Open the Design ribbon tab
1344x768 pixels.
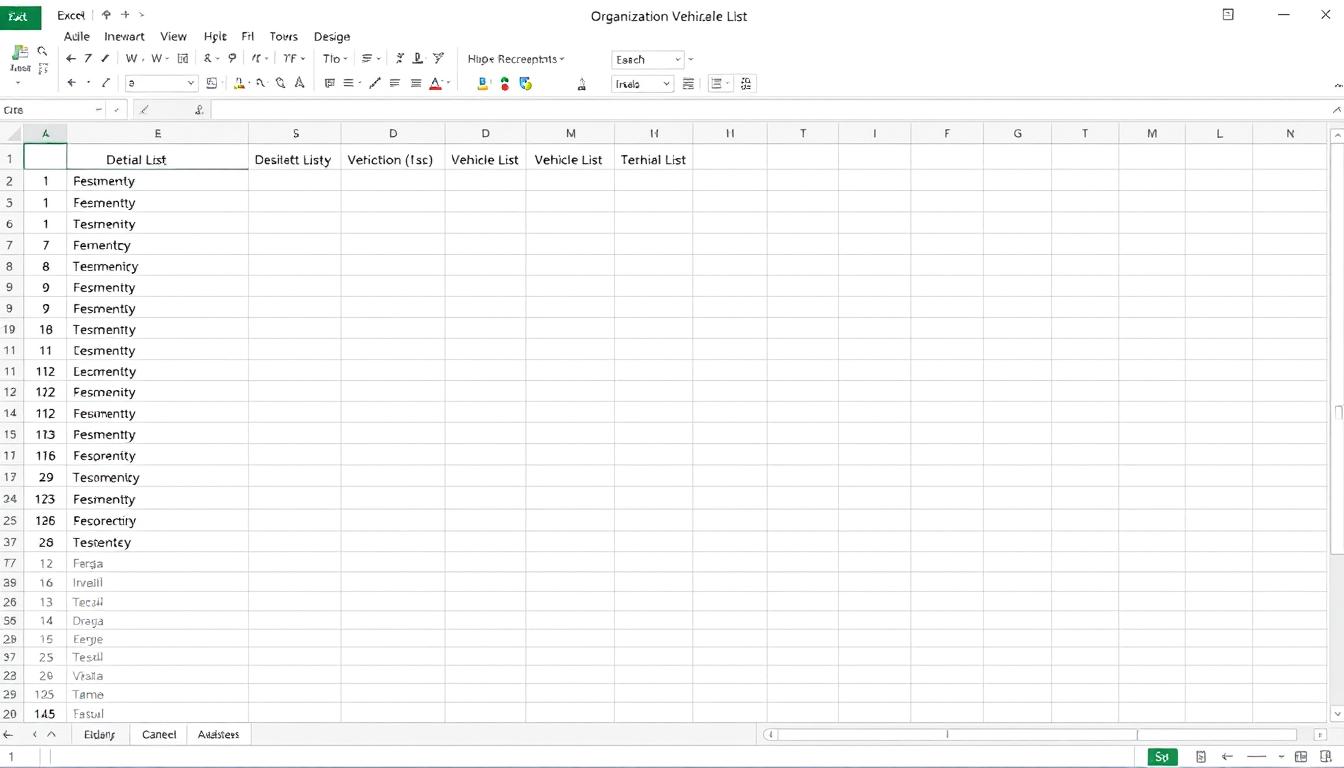(332, 36)
